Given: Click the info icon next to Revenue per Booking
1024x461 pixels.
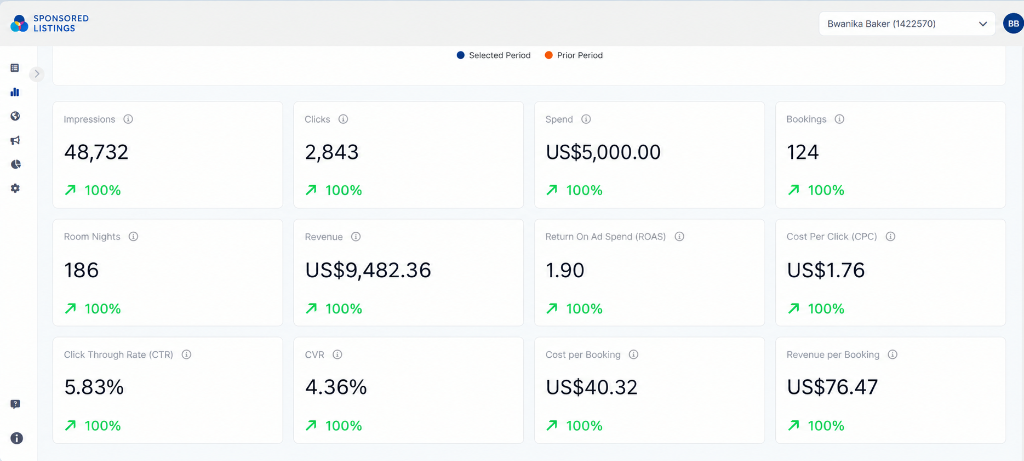Looking at the screenshot, I should click(892, 355).
